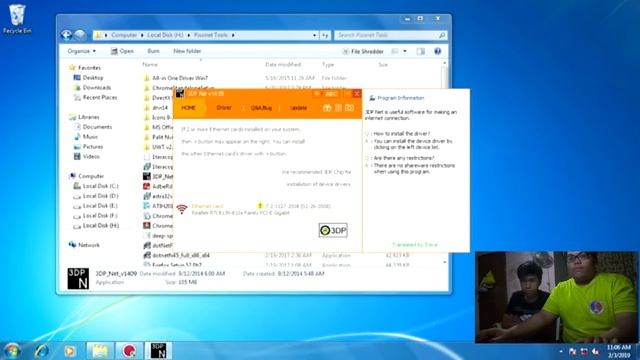Click New folder in Explorer toolbar
This screenshot has width=640, height=360.
pos(187,51)
